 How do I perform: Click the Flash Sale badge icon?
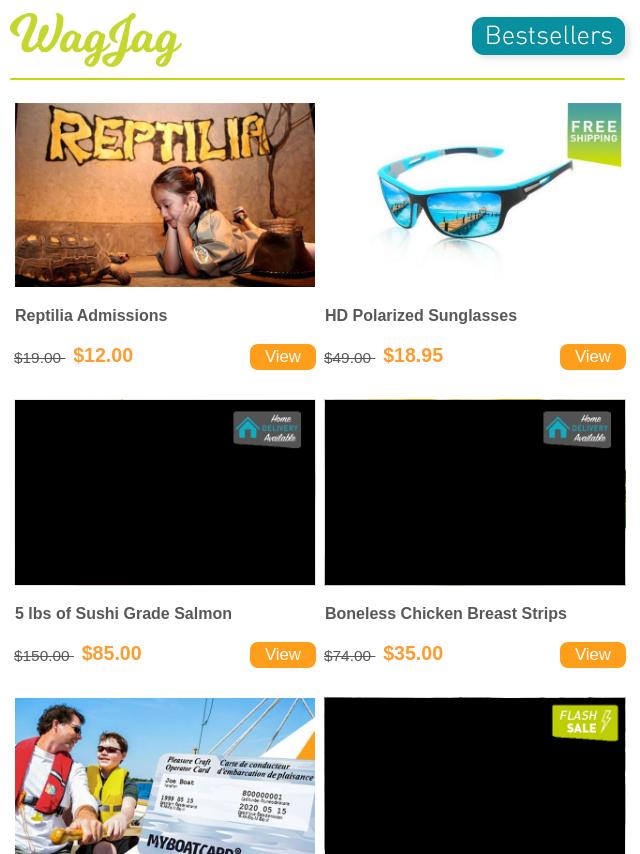click(x=585, y=723)
